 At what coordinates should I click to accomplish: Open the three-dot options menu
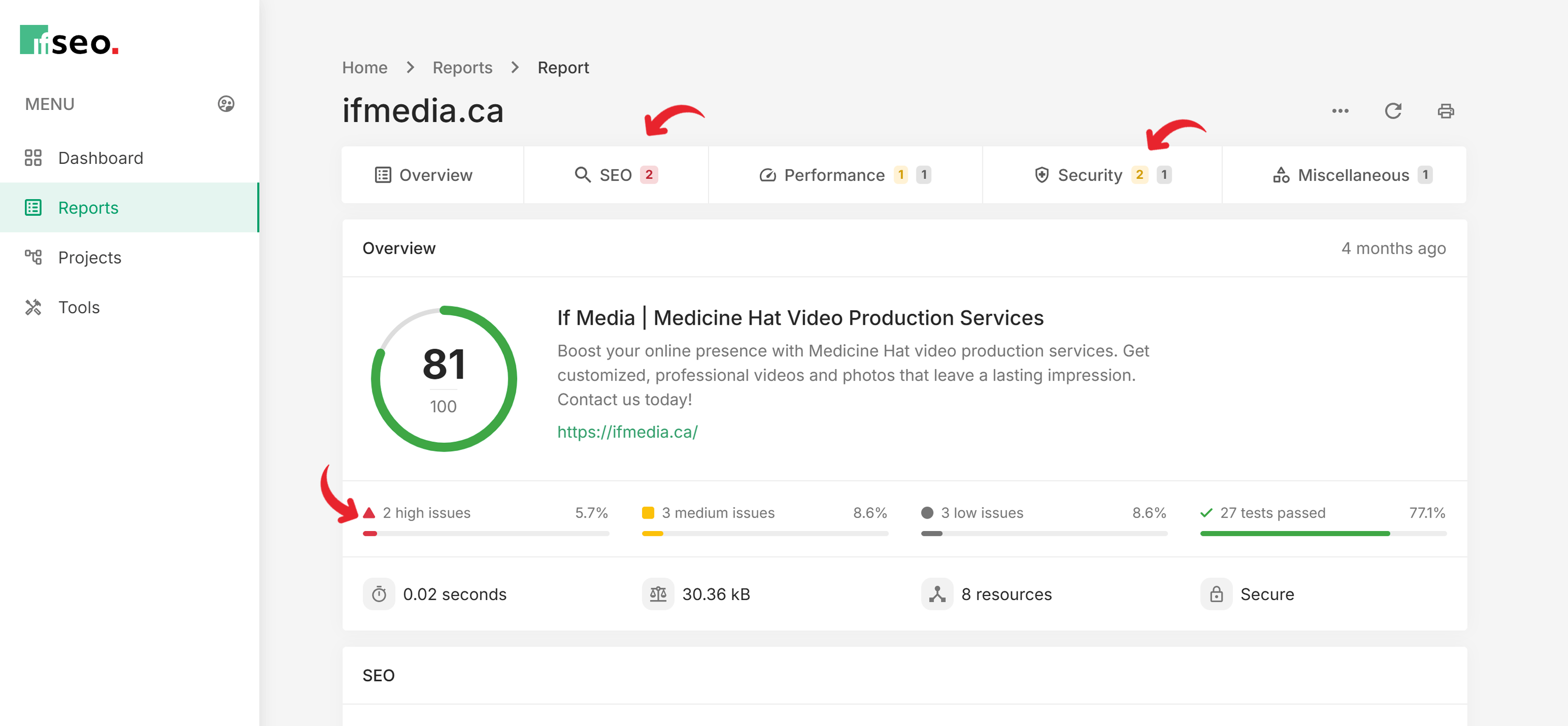click(1341, 111)
